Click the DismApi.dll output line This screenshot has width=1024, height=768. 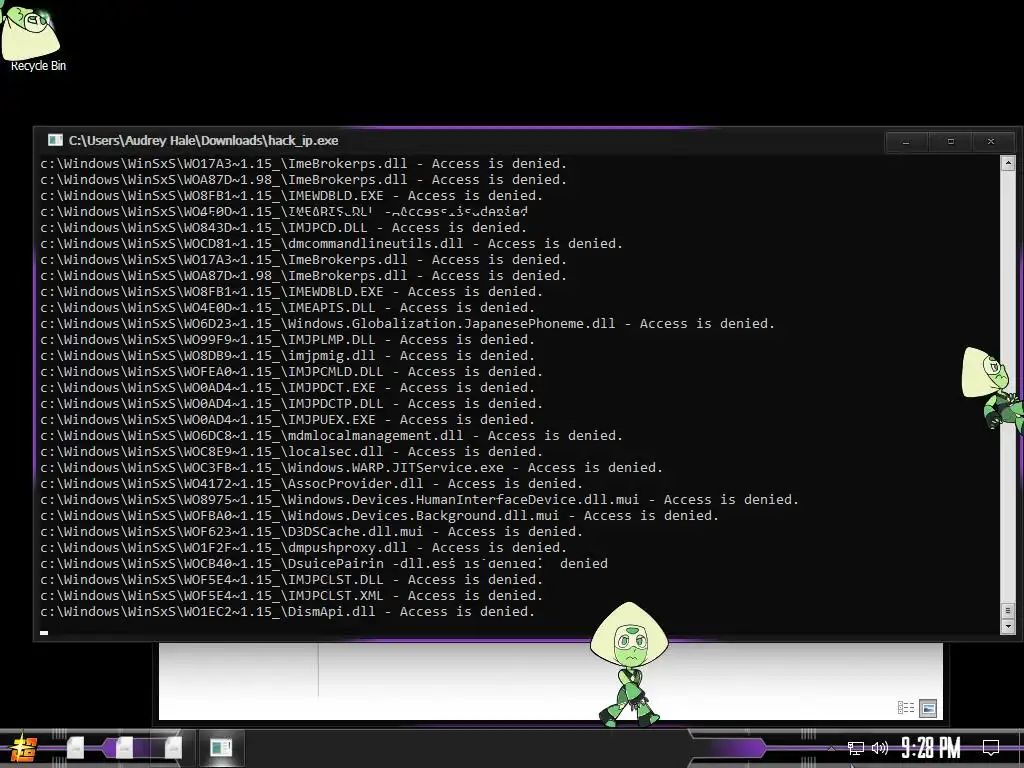(287, 612)
